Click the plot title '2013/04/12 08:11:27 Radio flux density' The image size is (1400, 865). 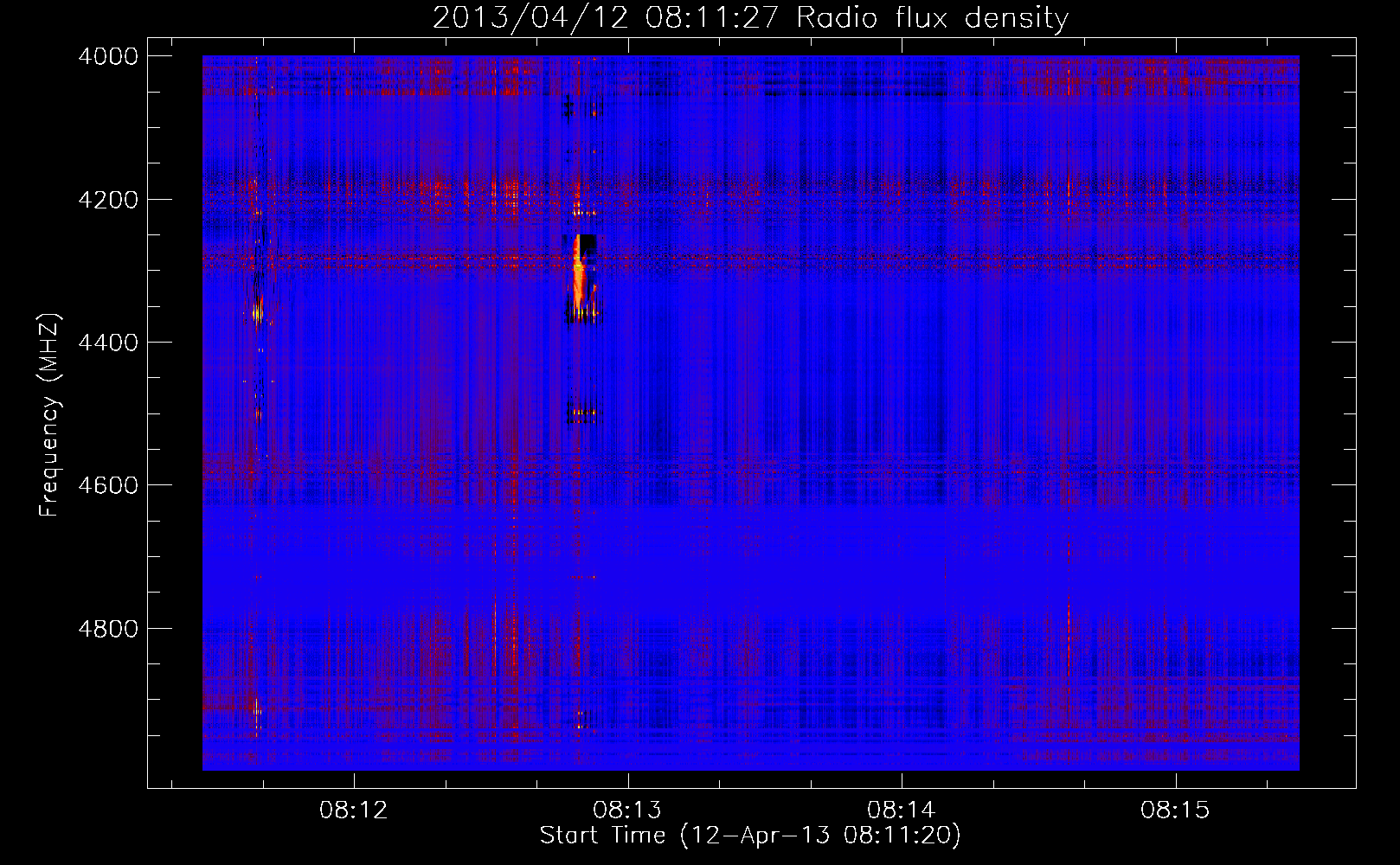tap(750, 17)
